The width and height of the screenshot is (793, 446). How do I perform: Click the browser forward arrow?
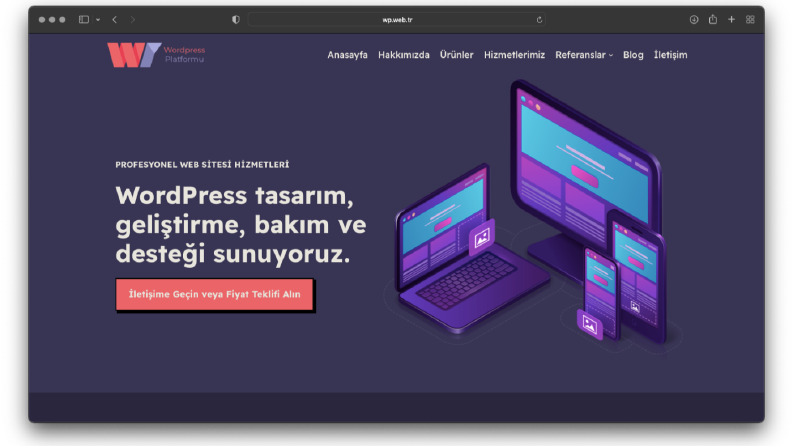pyautogui.click(x=133, y=20)
